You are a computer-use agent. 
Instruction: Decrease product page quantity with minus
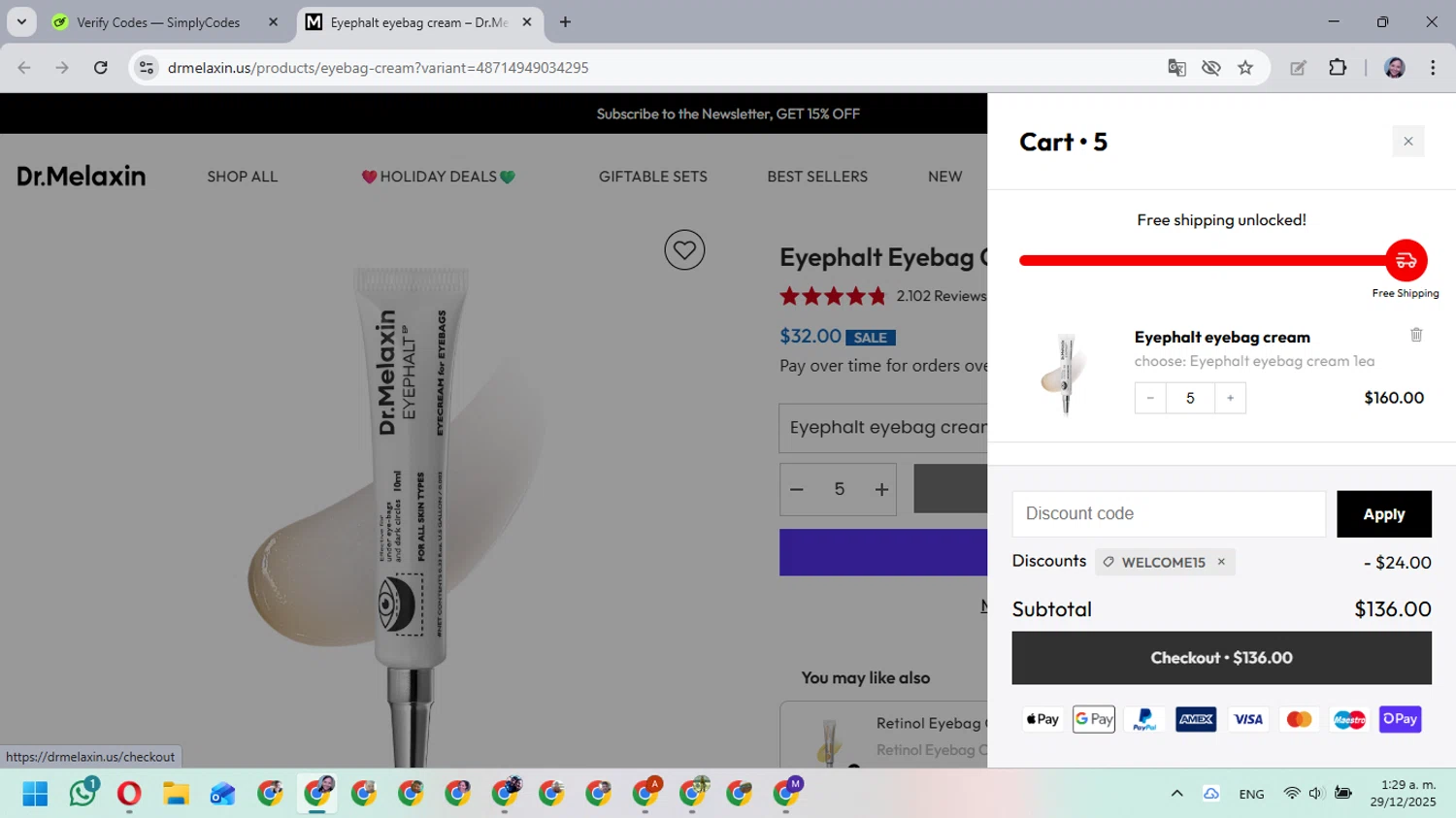point(797,489)
